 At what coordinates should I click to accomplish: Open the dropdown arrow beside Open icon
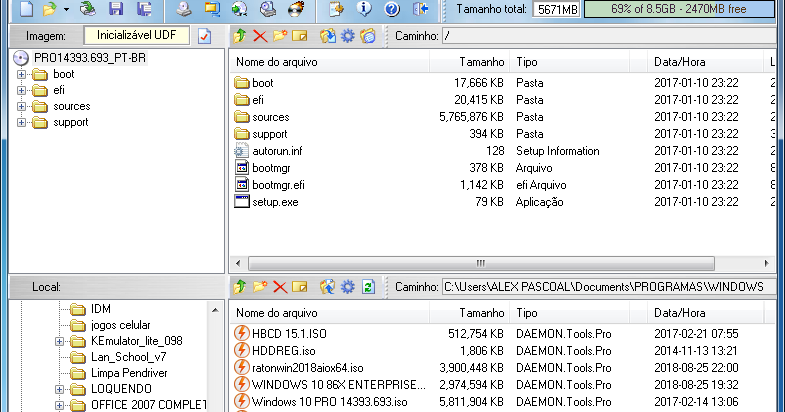(x=66, y=9)
